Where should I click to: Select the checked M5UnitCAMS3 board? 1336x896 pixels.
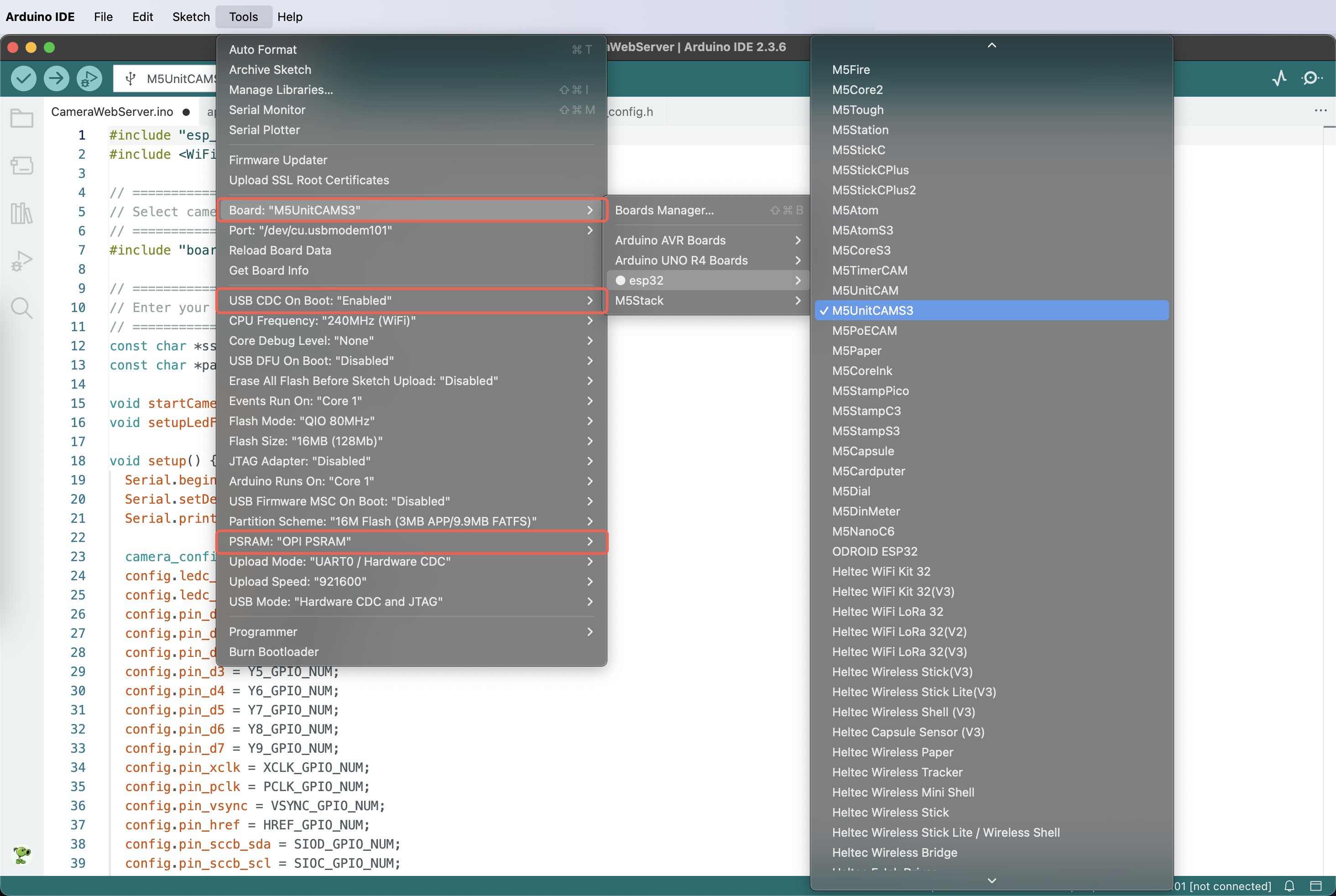click(x=992, y=310)
